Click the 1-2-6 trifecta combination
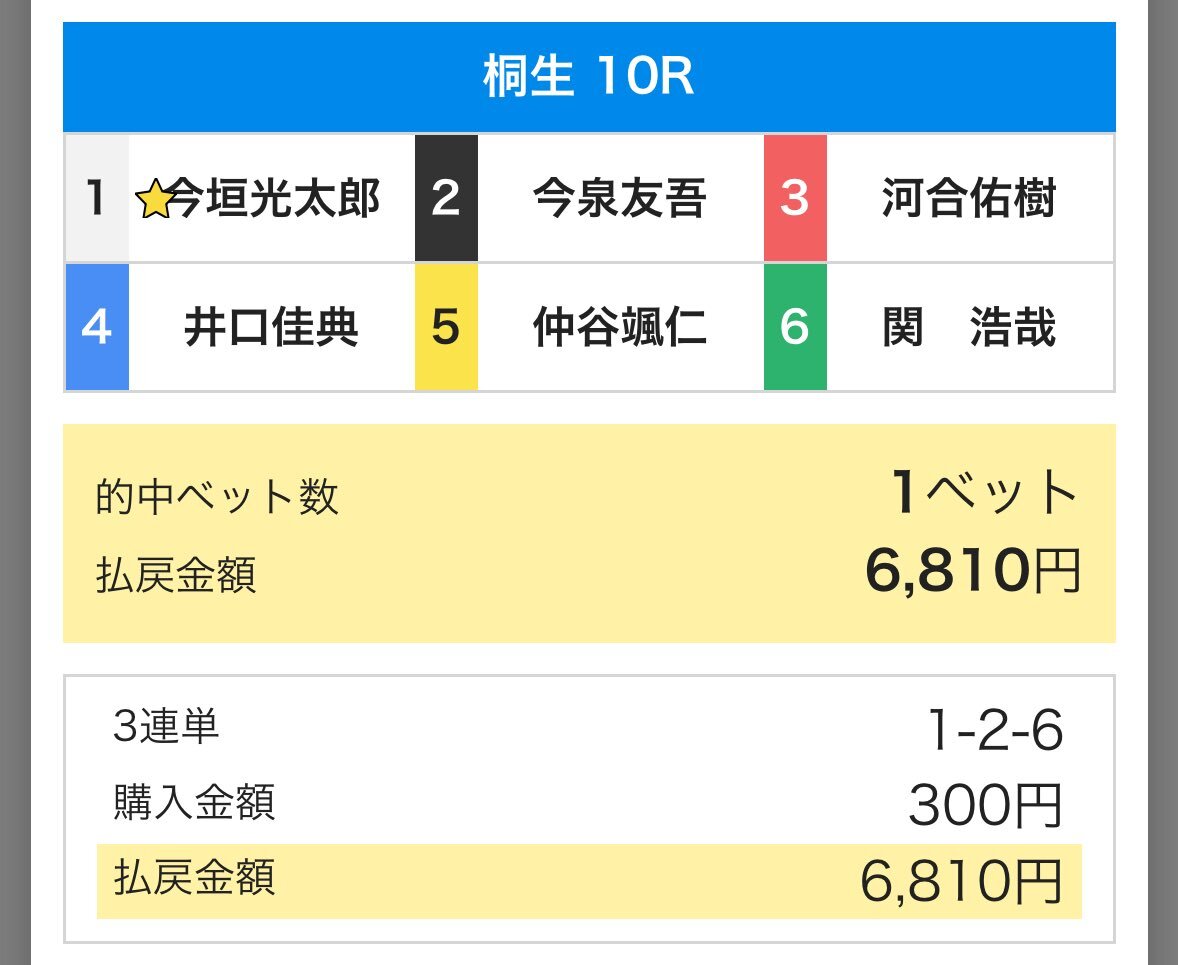1178x965 pixels. pyautogui.click(x=995, y=730)
